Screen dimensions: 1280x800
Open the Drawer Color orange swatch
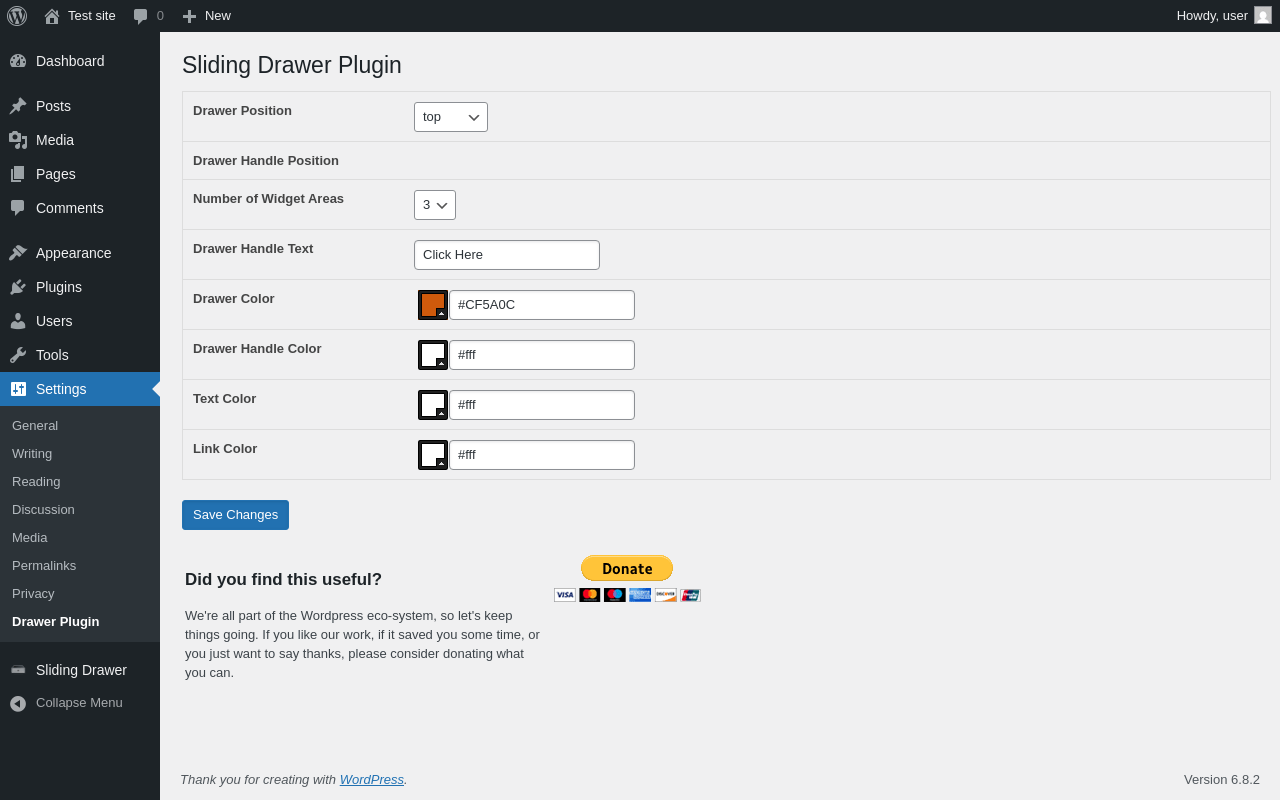point(433,305)
